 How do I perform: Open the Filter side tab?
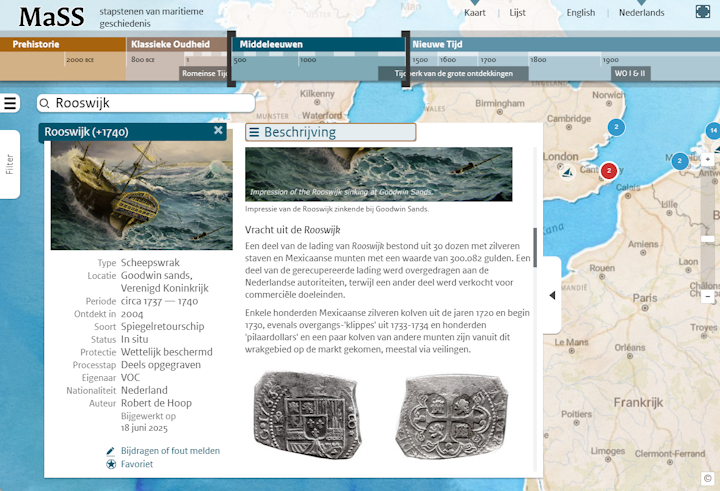(10, 164)
